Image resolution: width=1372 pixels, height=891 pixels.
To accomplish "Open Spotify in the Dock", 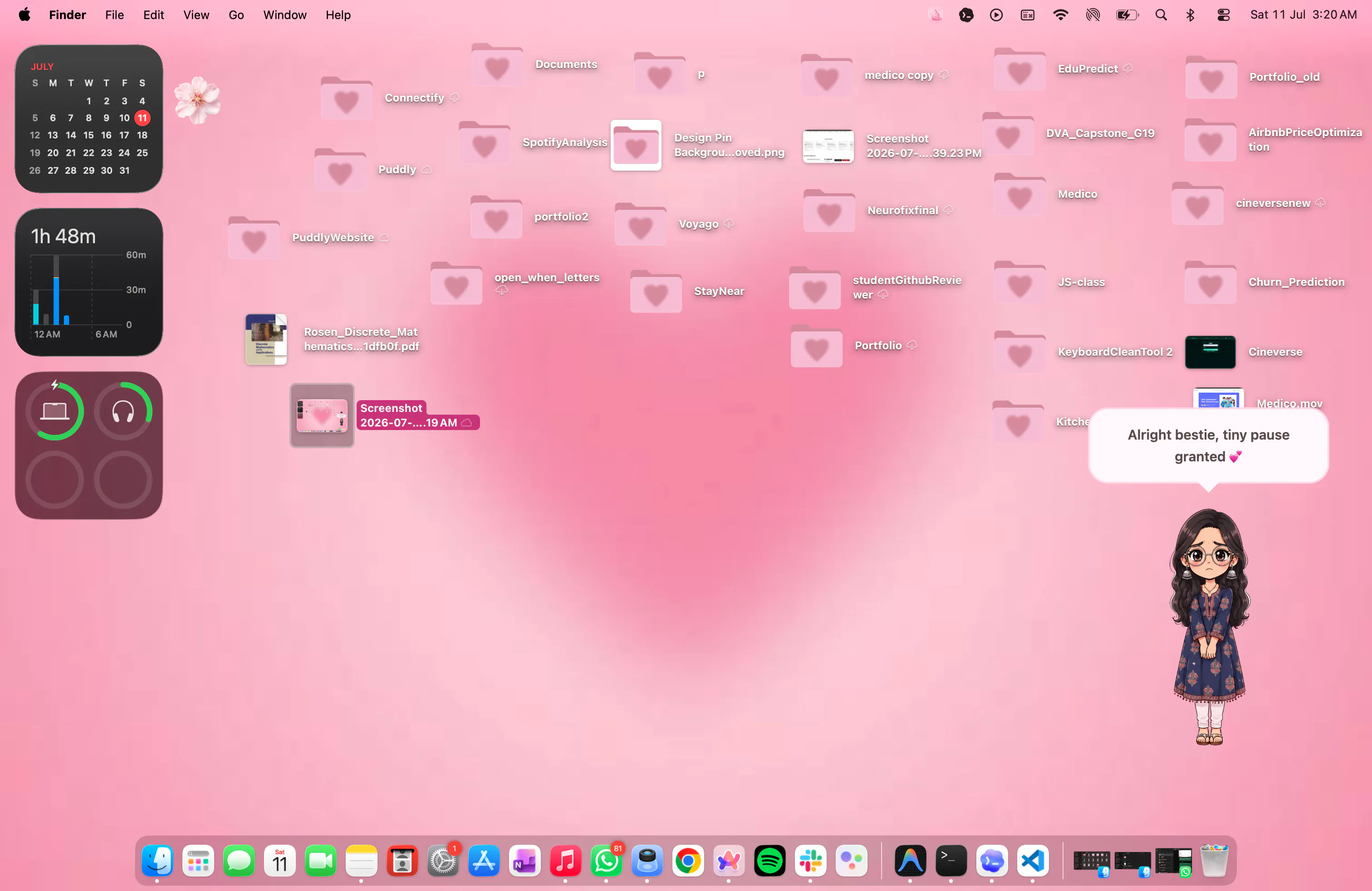I will pyautogui.click(x=769, y=861).
